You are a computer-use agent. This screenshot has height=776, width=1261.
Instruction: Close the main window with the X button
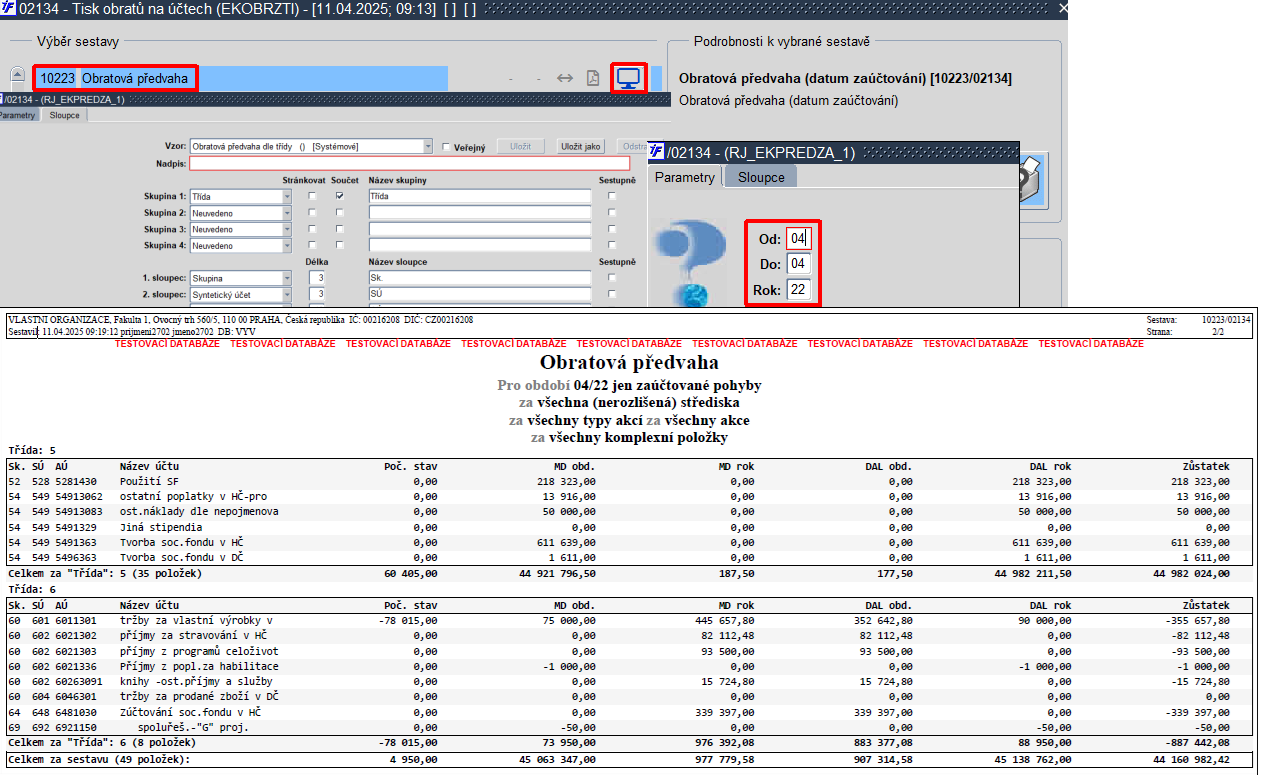point(1062,9)
